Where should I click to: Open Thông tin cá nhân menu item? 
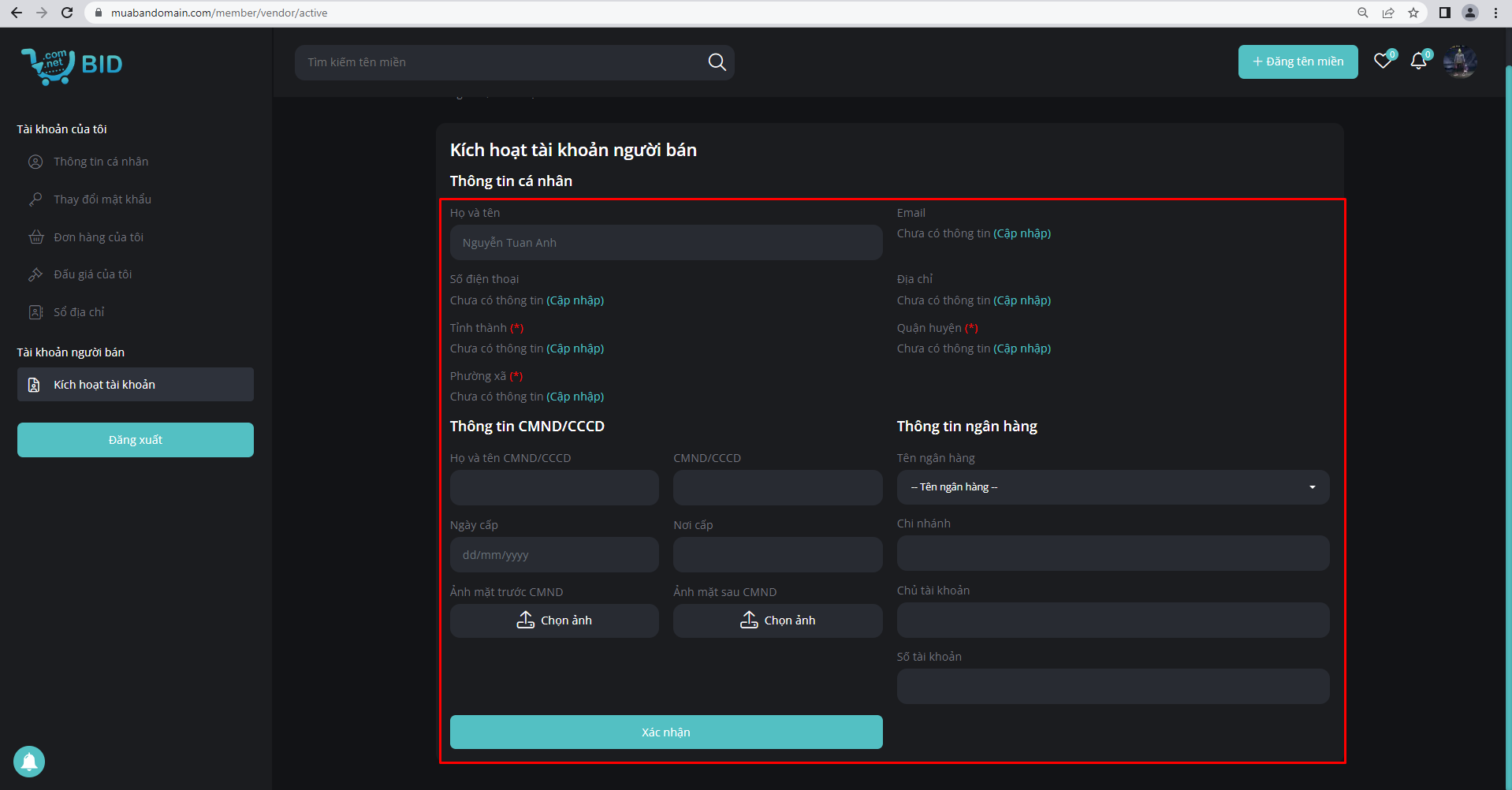tap(101, 162)
